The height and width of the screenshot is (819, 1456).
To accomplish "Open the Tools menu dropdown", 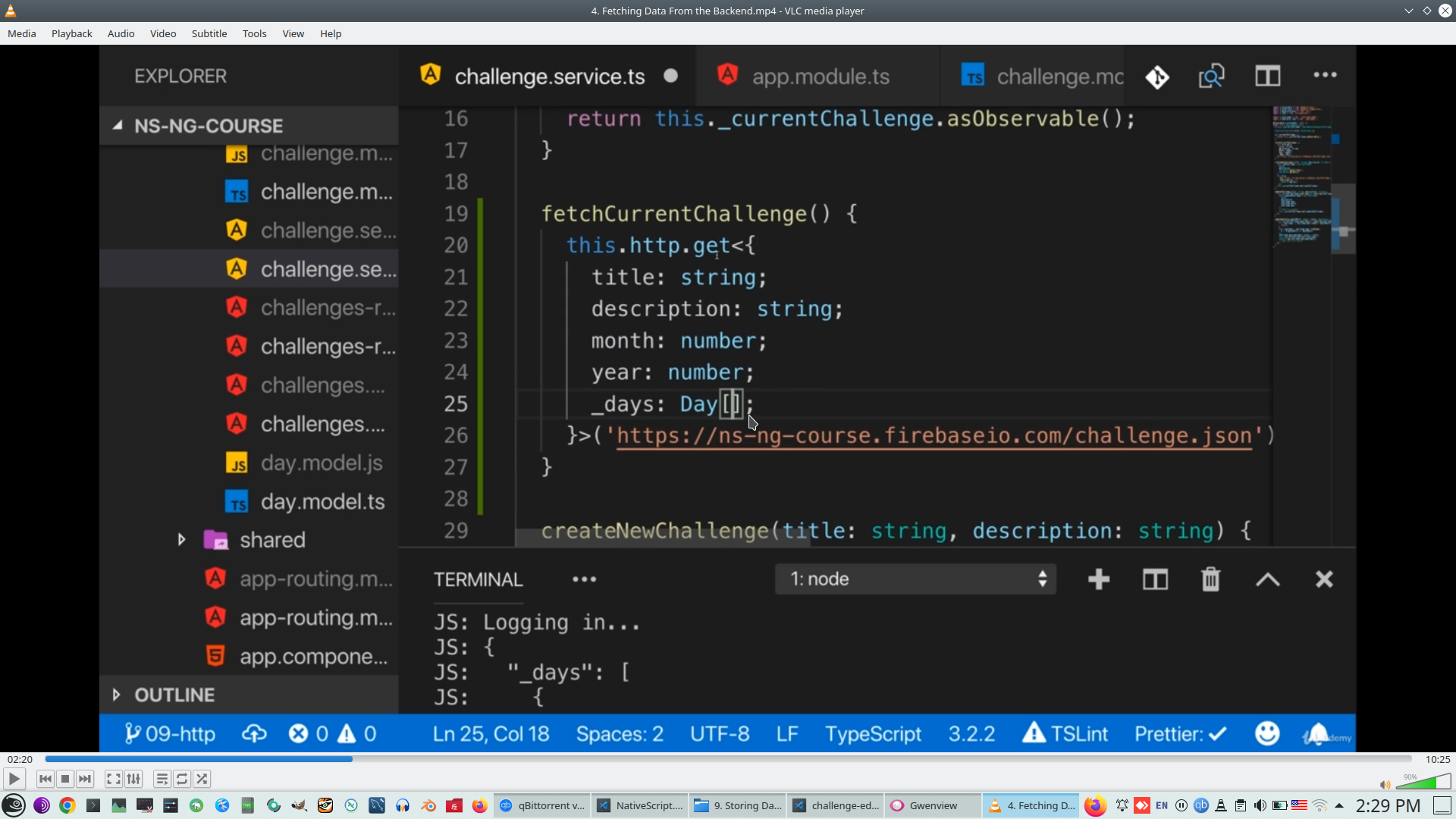I will tap(254, 33).
